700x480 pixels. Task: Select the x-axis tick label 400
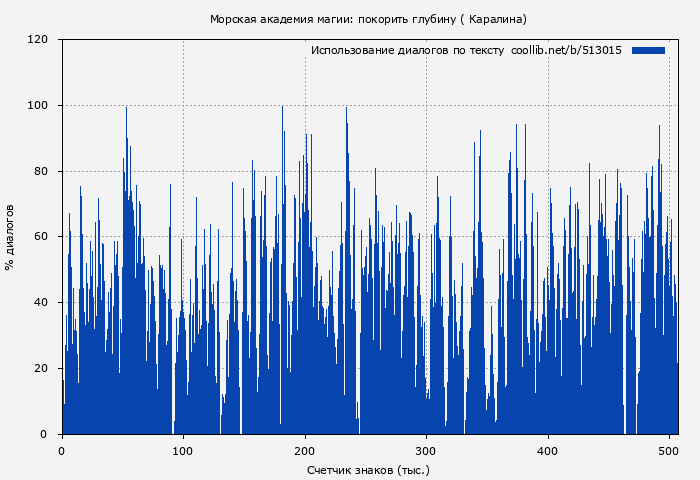[547, 451]
